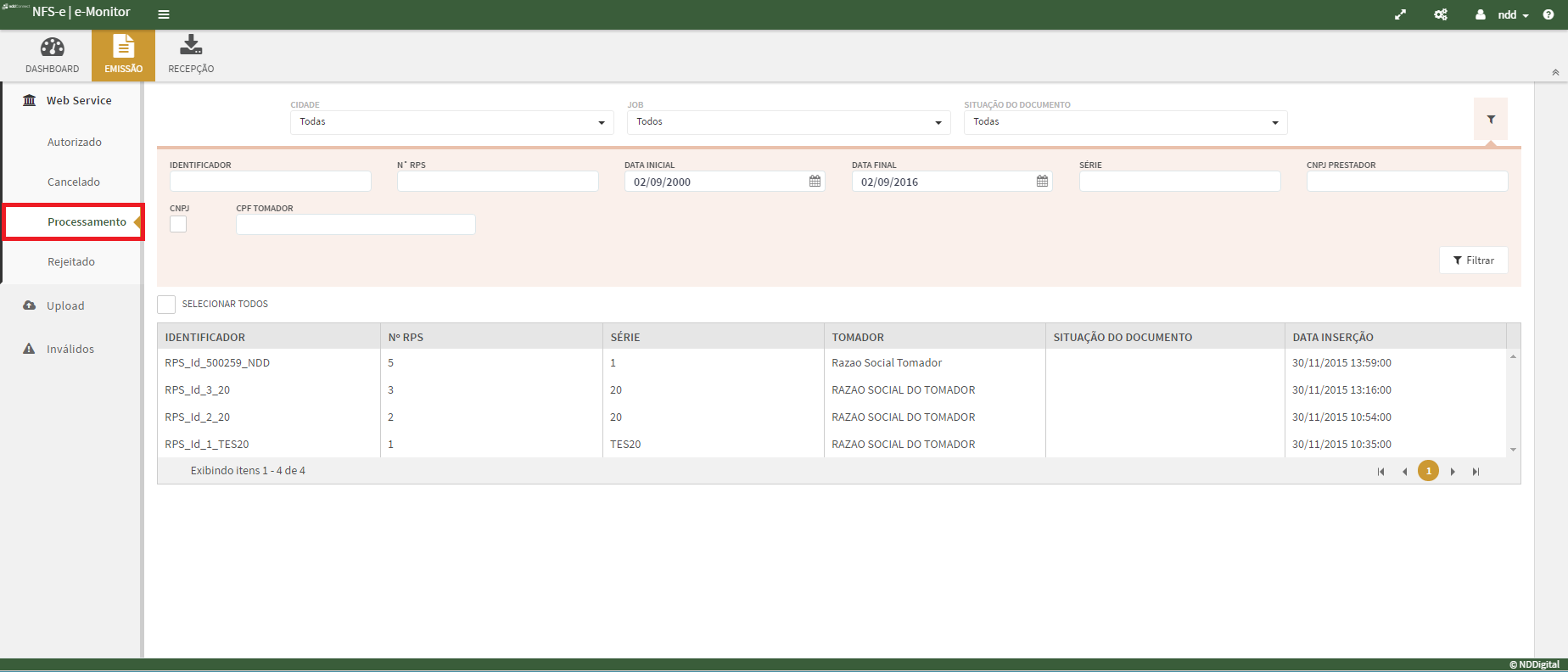
Task: Open settings via the gears icon
Action: [x=1441, y=14]
